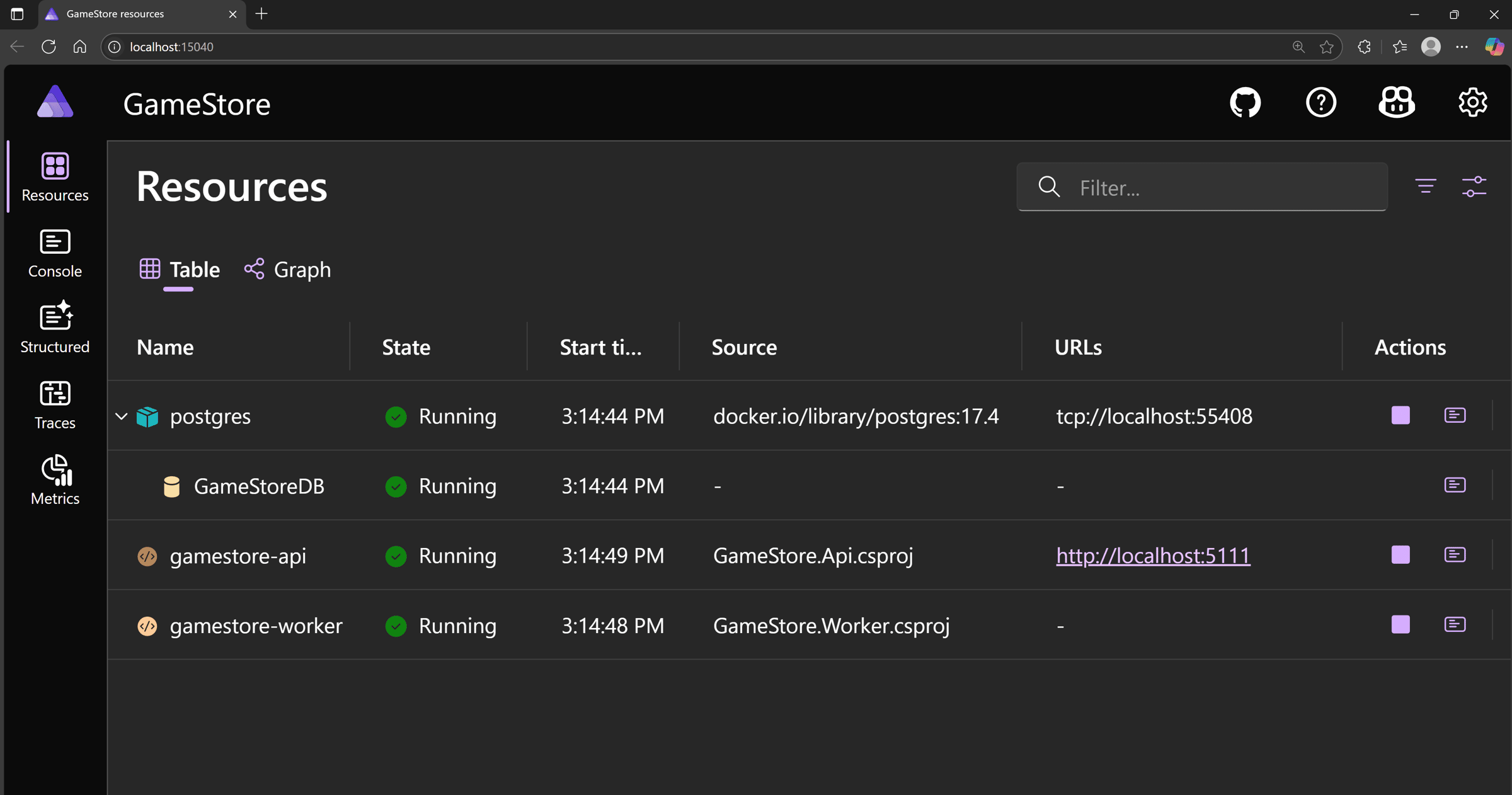Select the gamestore-worker resource name
1512x795 pixels.
pyautogui.click(x=256, y=626)
